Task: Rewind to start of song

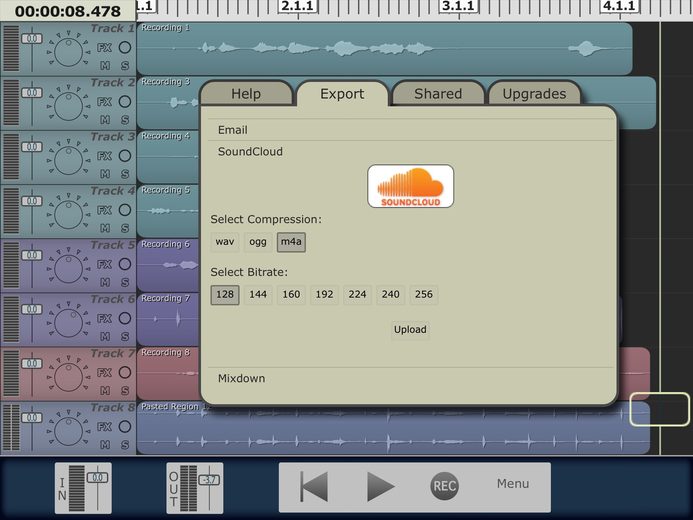Action: (x=314, y=486)
